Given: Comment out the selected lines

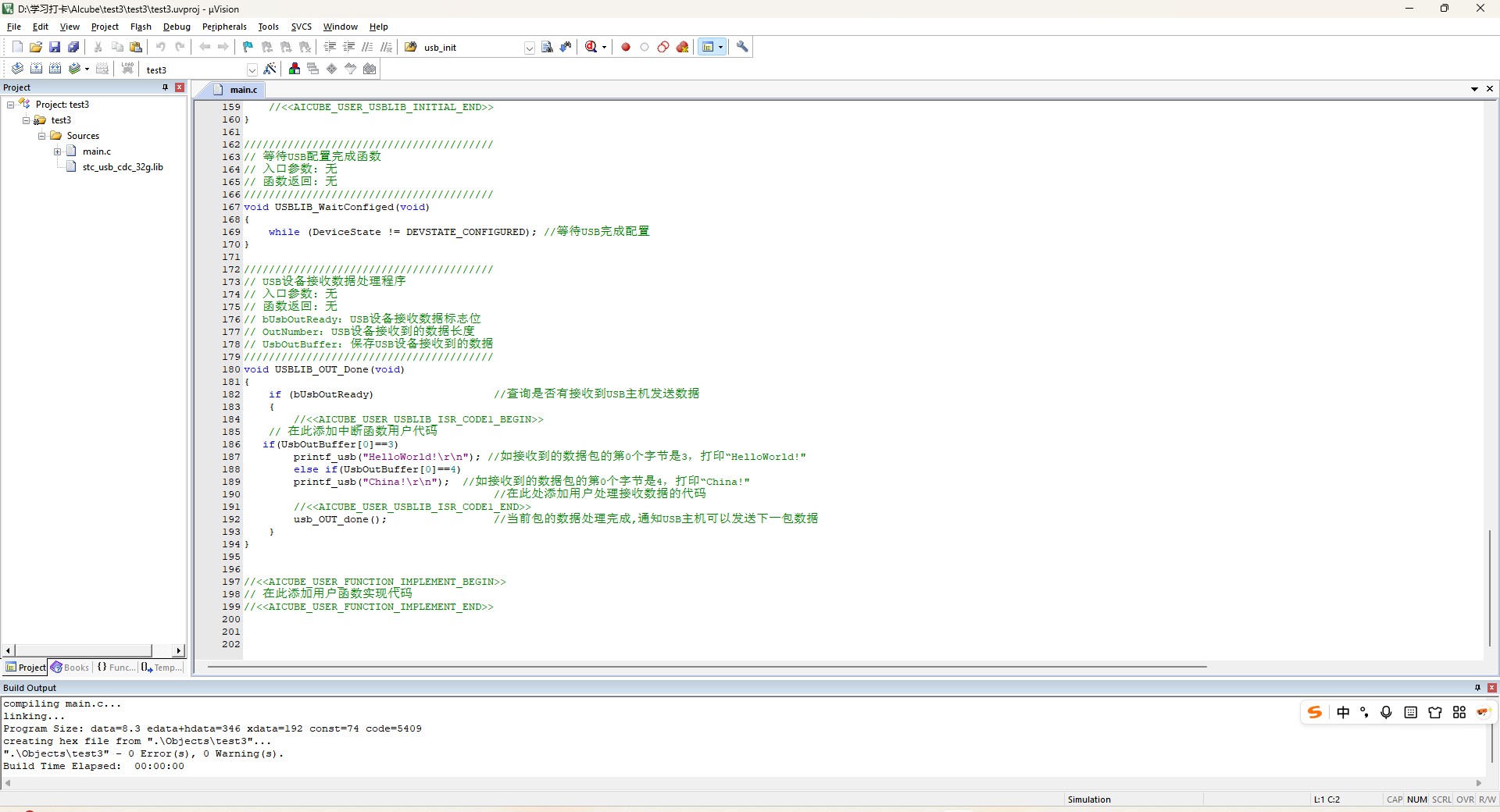Looking at the screenshot, I should 368,47.
